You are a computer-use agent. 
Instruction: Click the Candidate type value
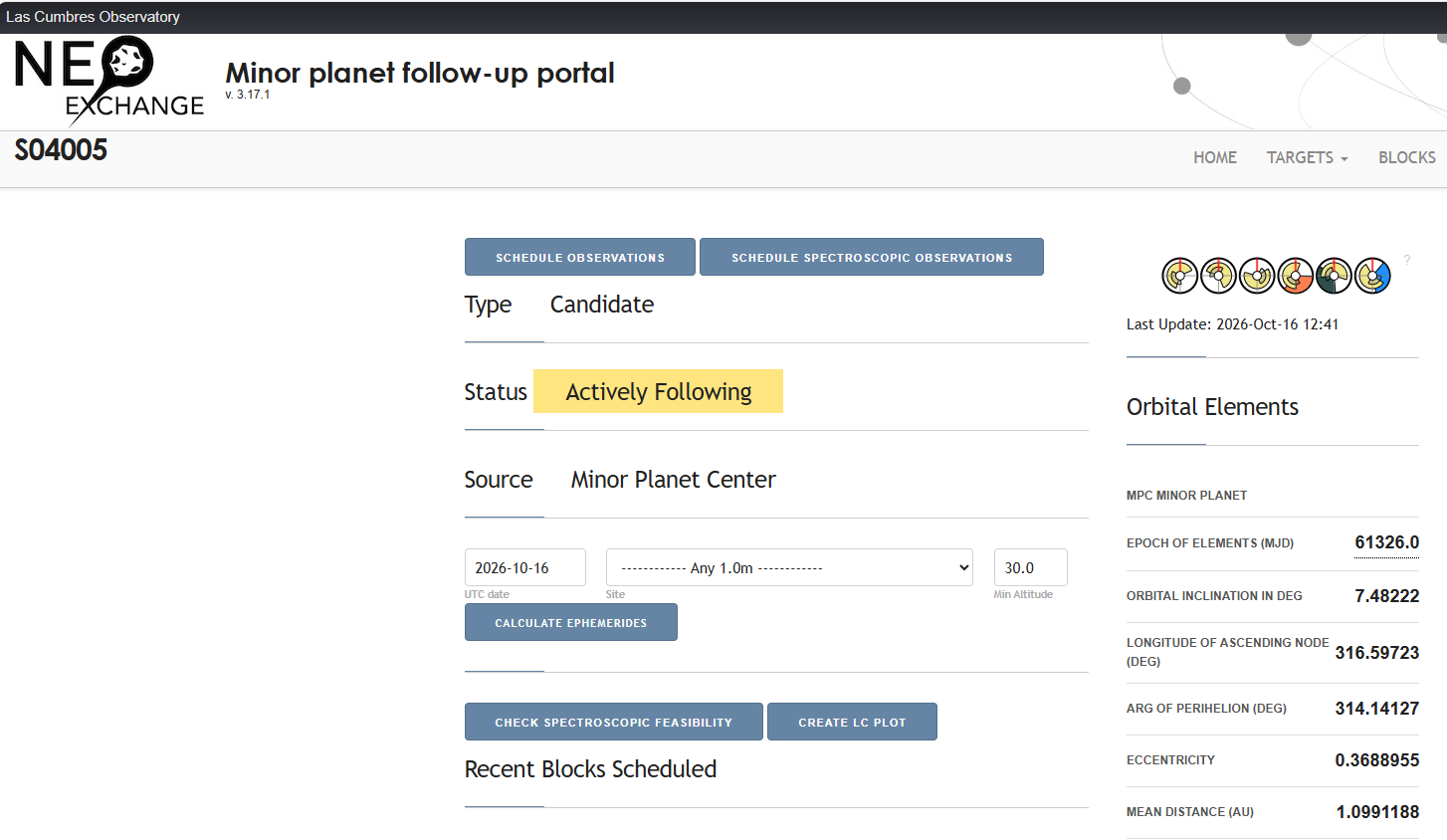tap(602, 305)
